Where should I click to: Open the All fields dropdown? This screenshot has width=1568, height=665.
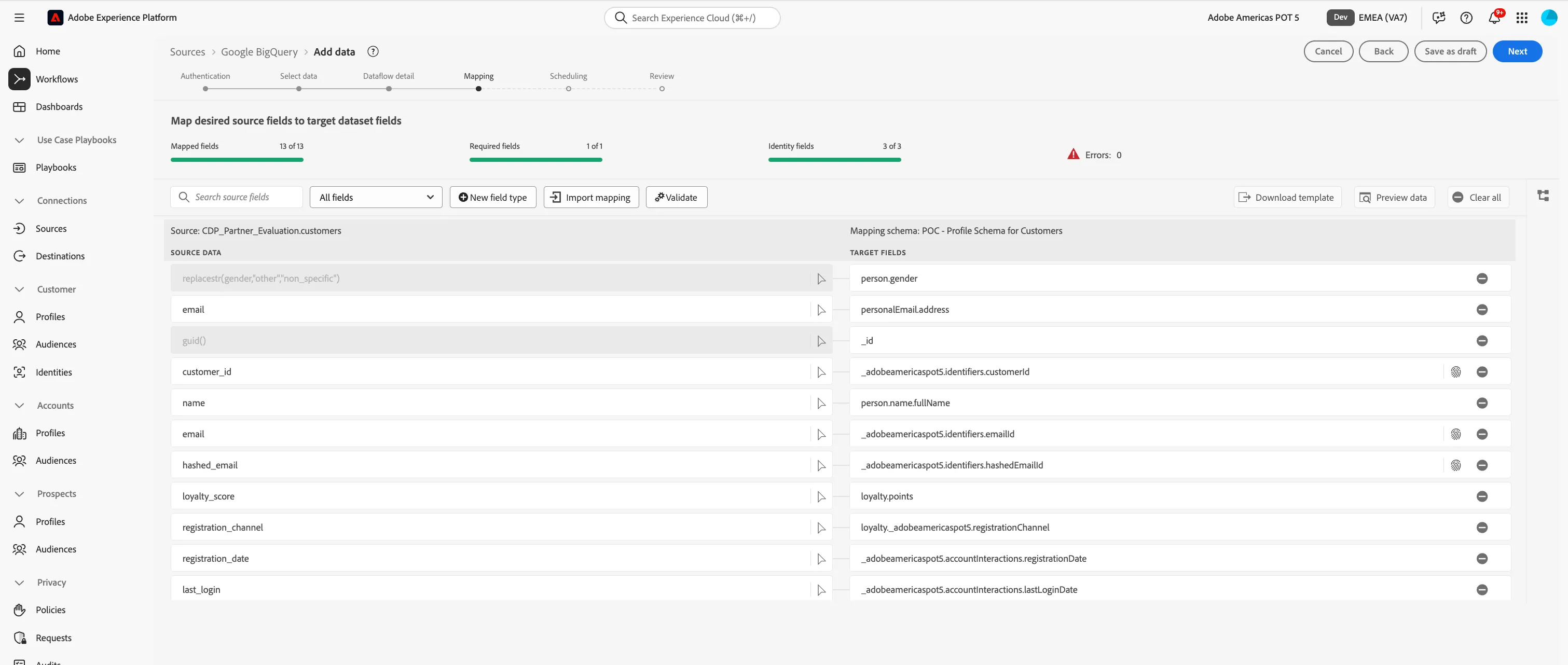376,197
